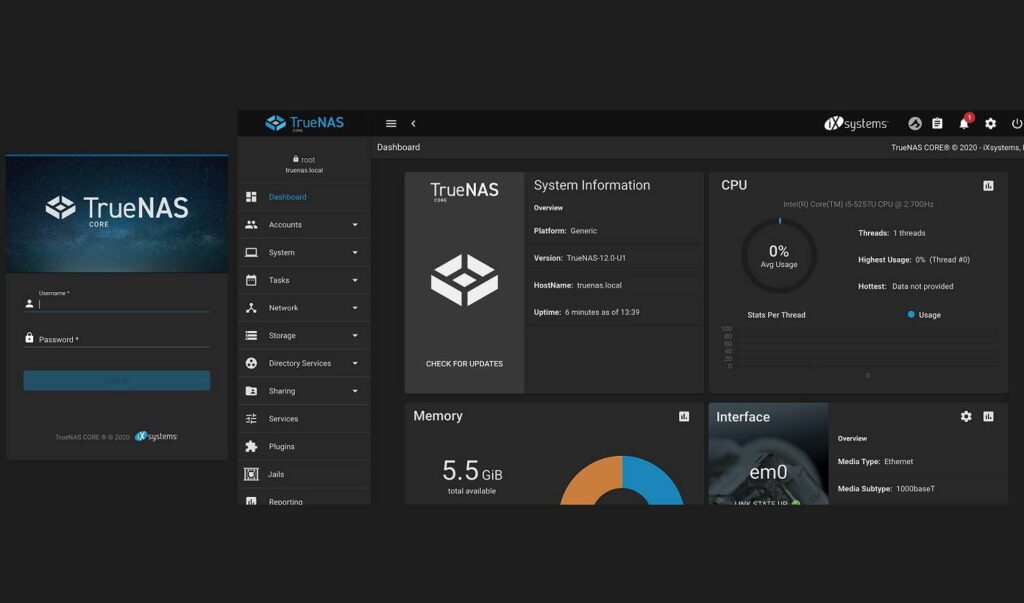The height and width of the screenshot is (603, 1024).
Task: Collapse the navigation sidebar with the hamburger icon
Action: [x=391, y=123]
